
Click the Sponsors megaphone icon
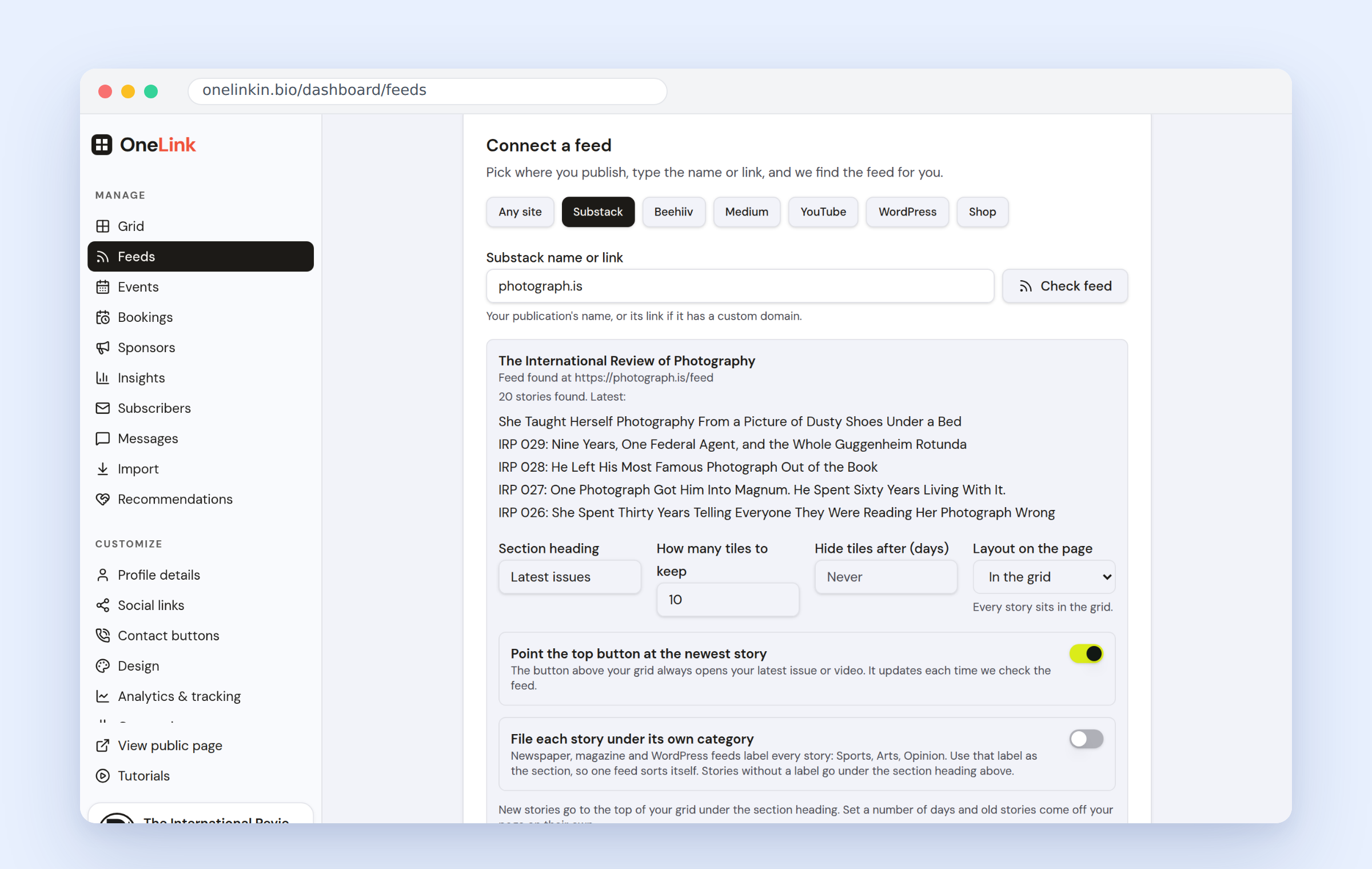pyautogui.click(x=103, y=348)
